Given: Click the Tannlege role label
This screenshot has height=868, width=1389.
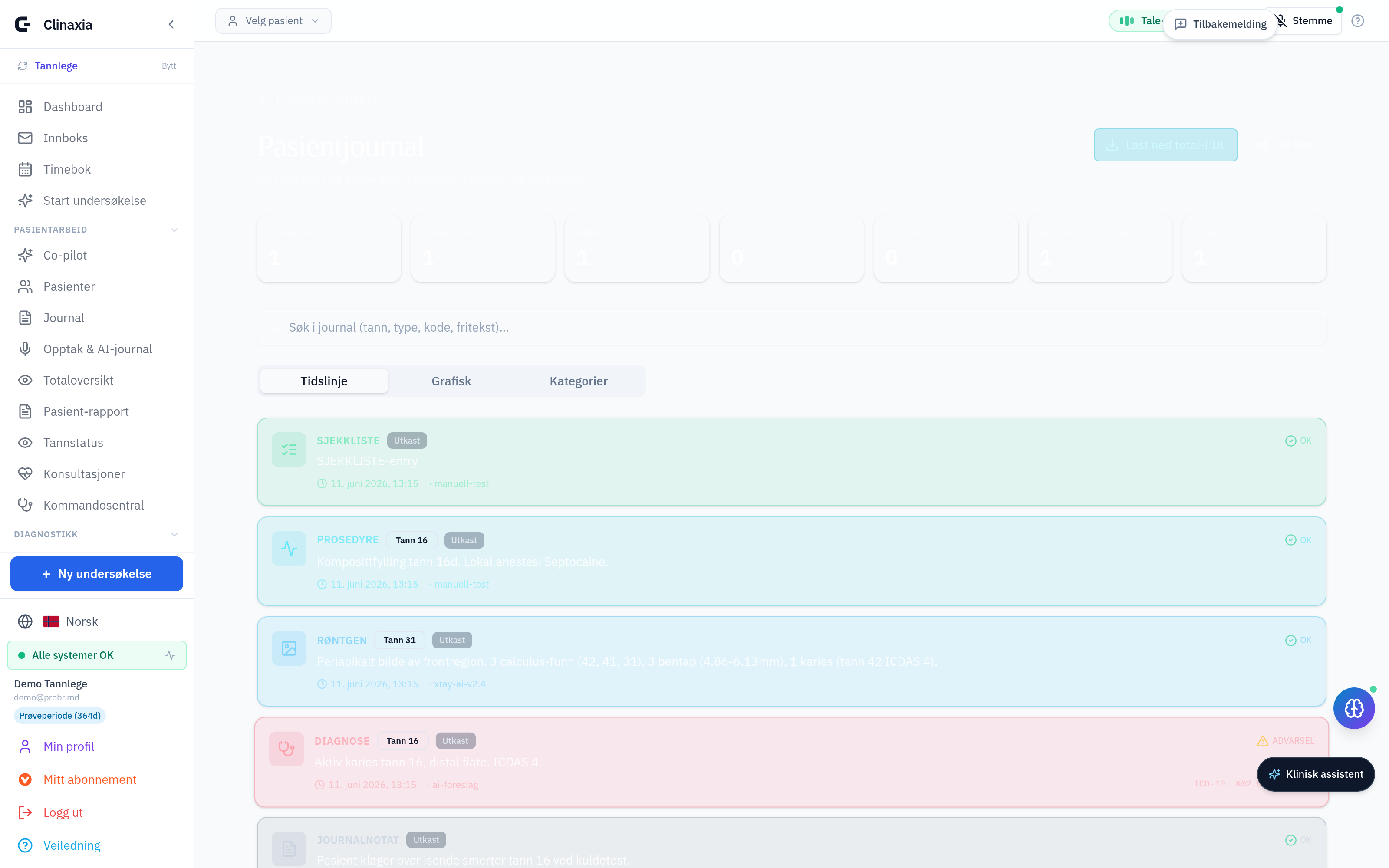Looking at the screenshot, I should click(x=56, y=66).
